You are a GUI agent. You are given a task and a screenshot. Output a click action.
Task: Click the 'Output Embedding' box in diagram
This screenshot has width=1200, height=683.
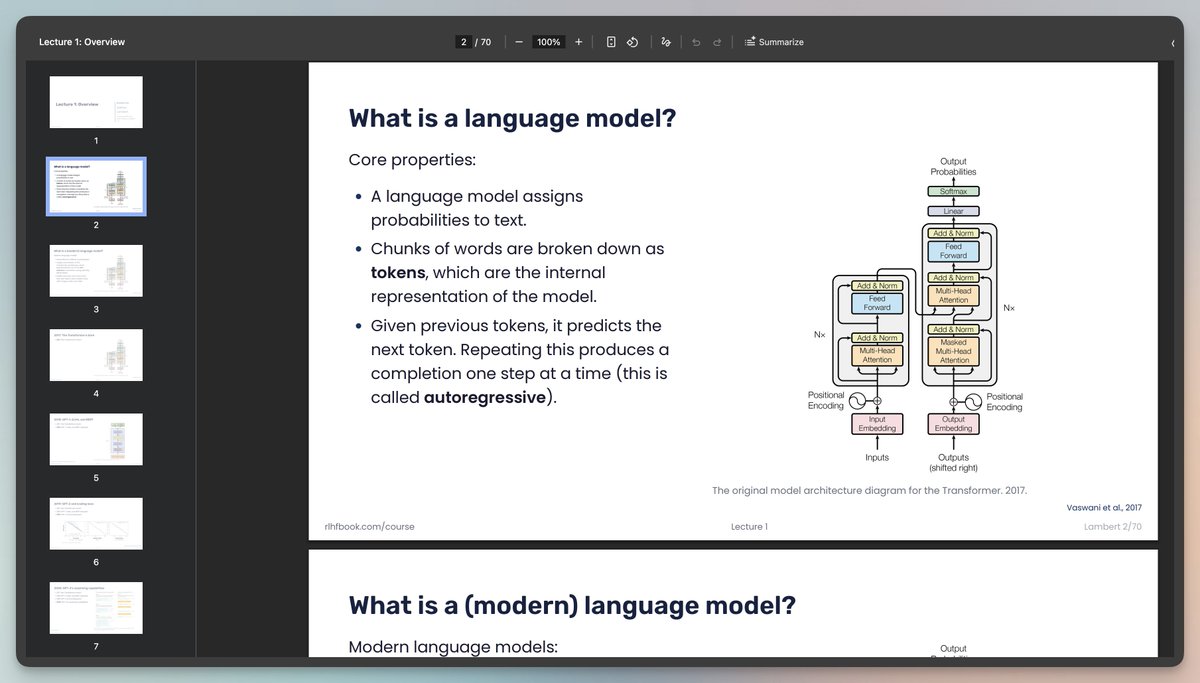[x=953, y=424]
